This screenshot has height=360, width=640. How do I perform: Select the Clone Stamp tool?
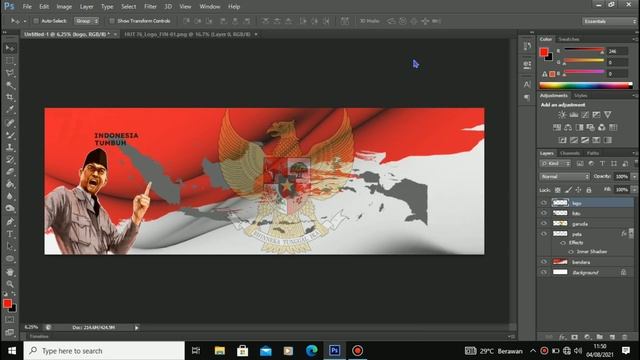(x=10, y=147)
